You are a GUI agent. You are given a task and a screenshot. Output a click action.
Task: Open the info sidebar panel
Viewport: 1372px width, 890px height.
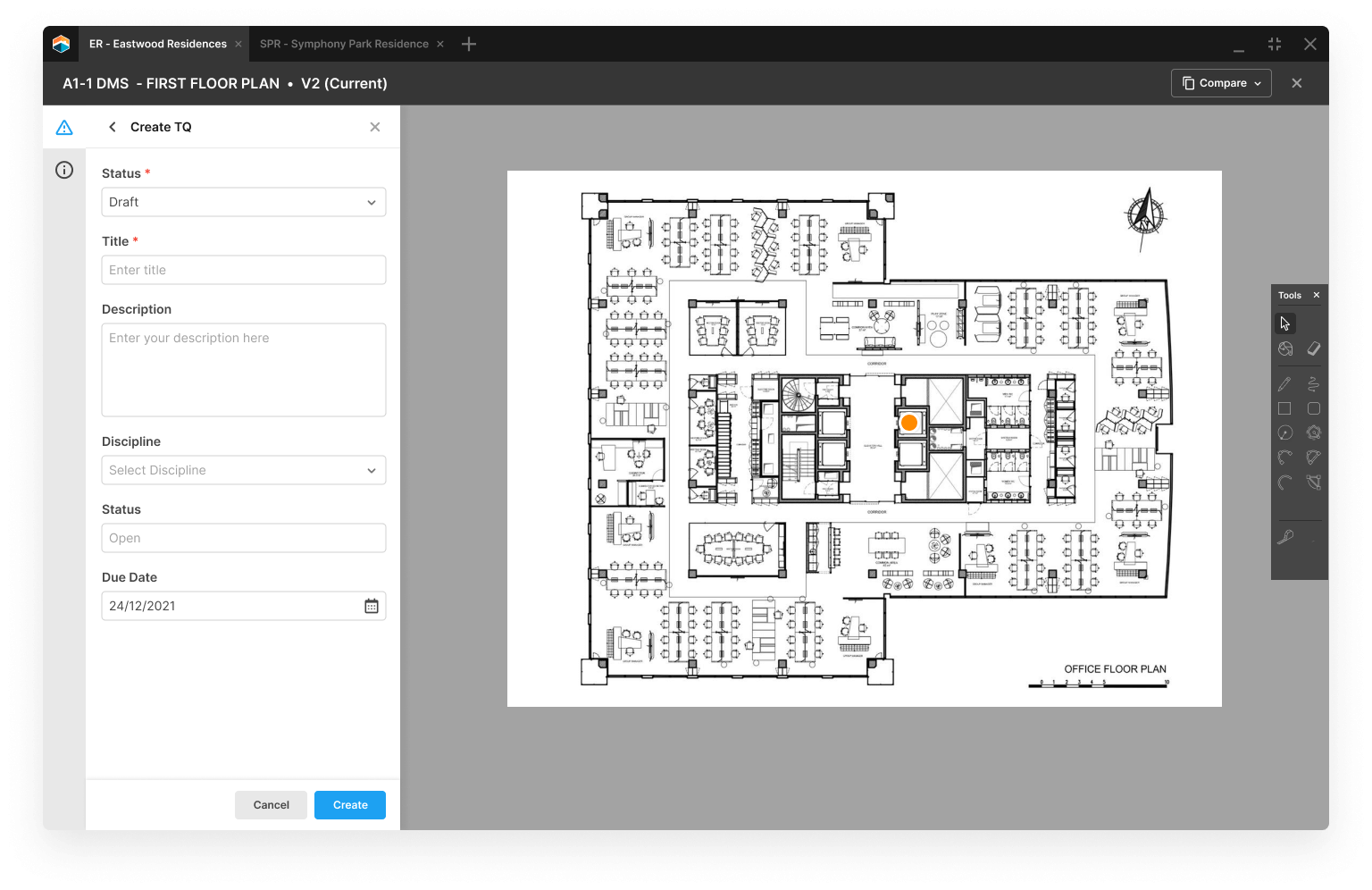coord(64,170)
